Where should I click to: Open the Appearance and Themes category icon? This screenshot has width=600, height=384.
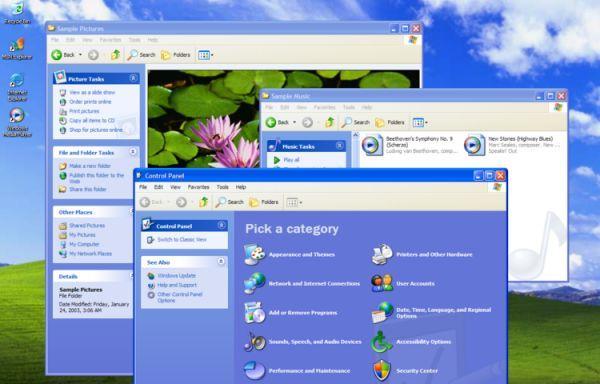[x=254, y=254]
